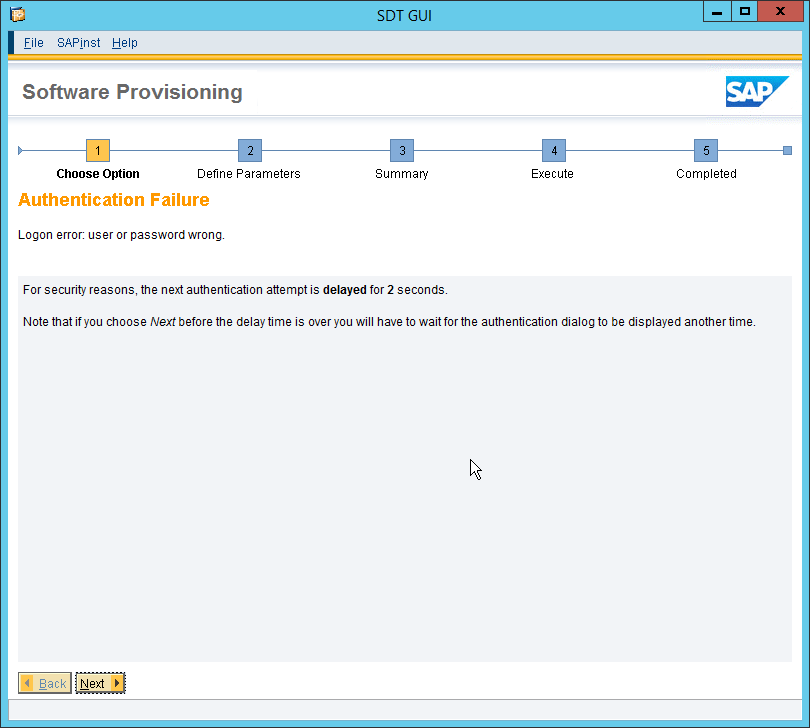Viewport: 810px width, 728px height.
Task: Click the delayed authentication security message
Action: click(235, 290)
